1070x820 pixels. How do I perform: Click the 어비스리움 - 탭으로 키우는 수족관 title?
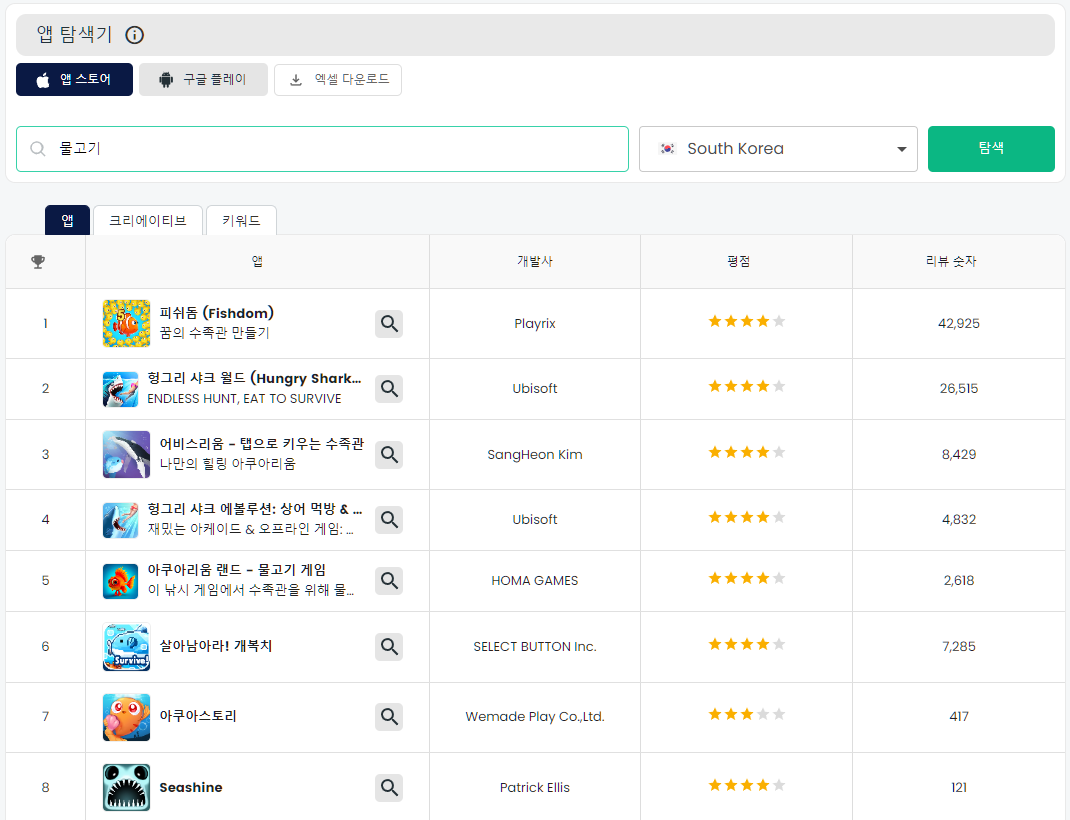coord(262,443)
